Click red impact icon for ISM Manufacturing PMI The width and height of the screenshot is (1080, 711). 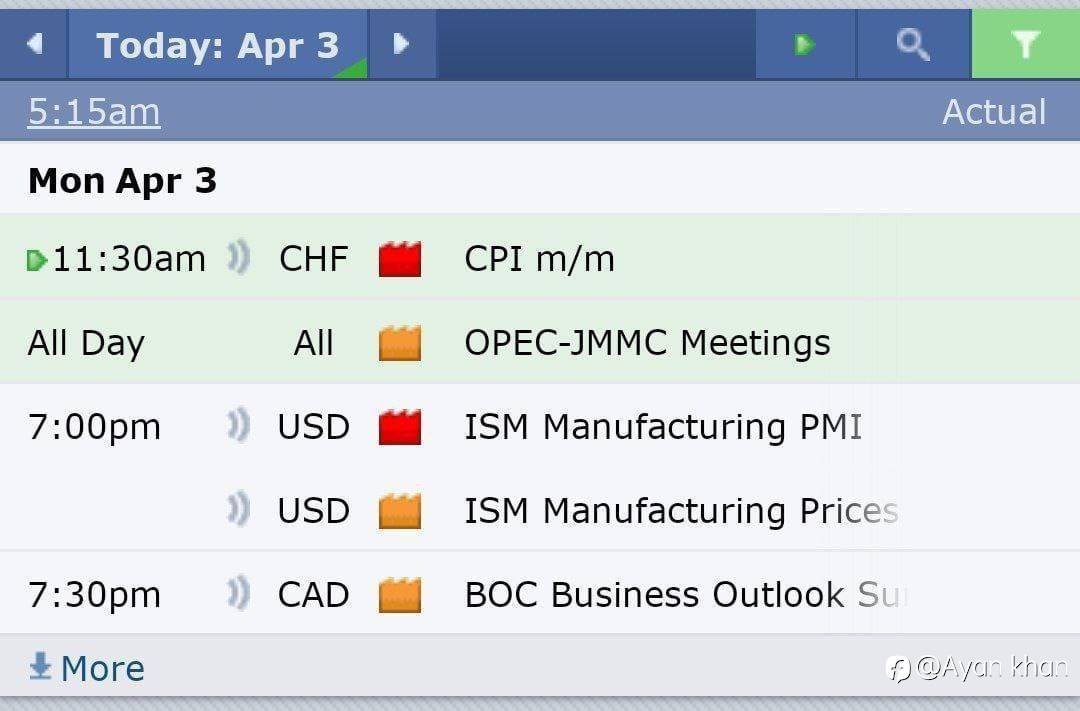[400, 427]
